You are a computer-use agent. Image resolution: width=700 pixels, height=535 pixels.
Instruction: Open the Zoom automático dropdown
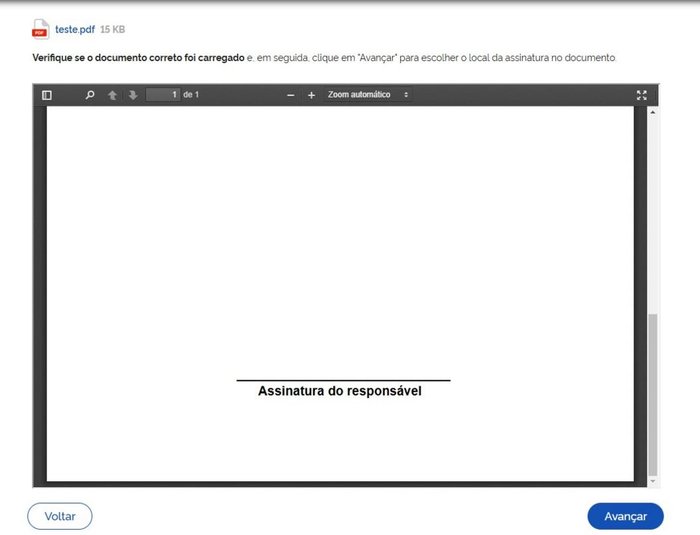point(368,95)
